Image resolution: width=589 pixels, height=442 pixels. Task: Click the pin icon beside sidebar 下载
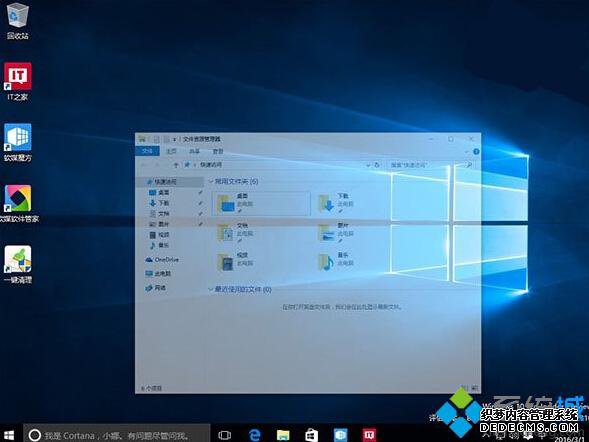200,203
